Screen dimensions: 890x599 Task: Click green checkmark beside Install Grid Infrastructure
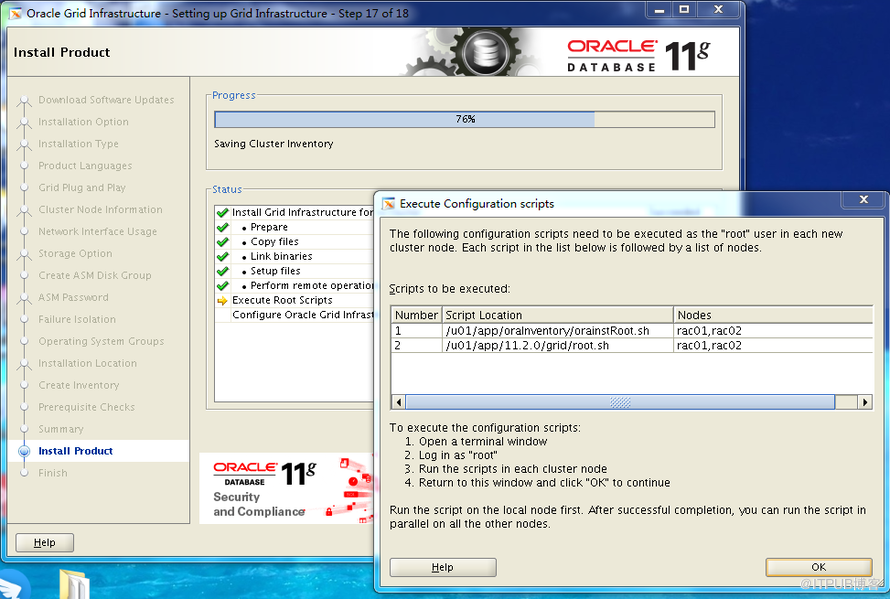(x=222, y=212)
